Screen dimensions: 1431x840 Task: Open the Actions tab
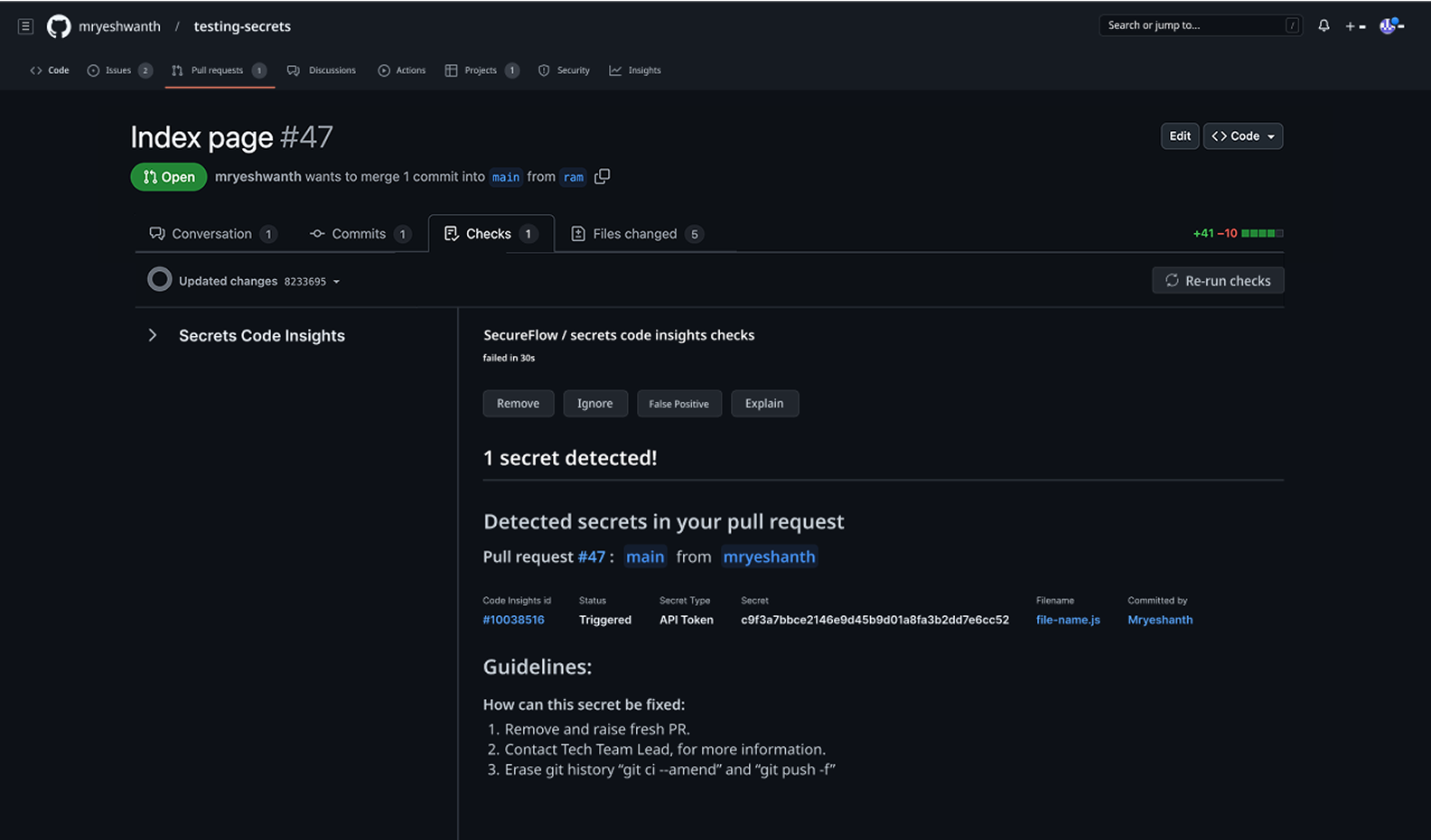click(x=402, y=70)
